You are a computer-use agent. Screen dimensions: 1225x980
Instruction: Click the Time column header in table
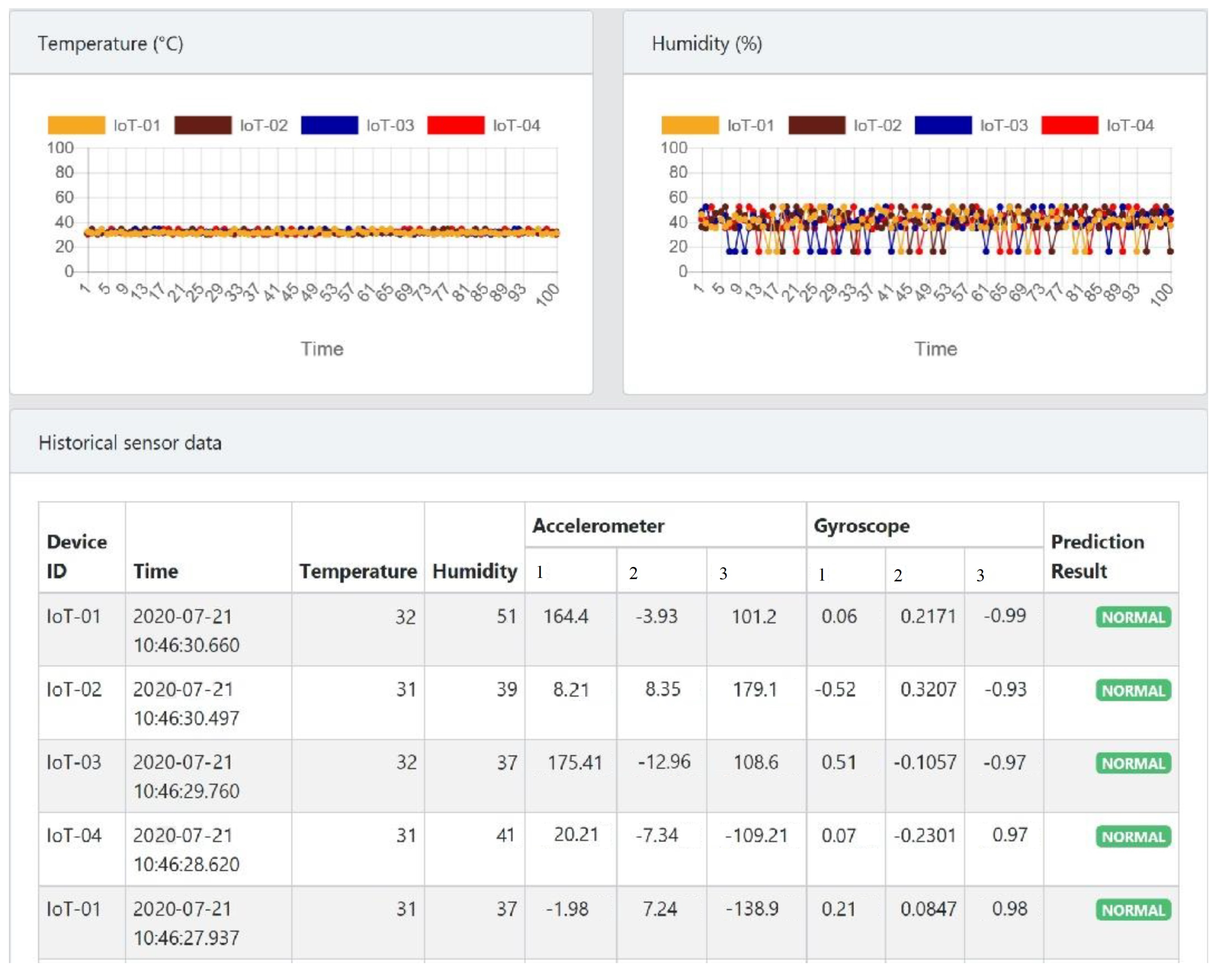(x=156, y=570)
